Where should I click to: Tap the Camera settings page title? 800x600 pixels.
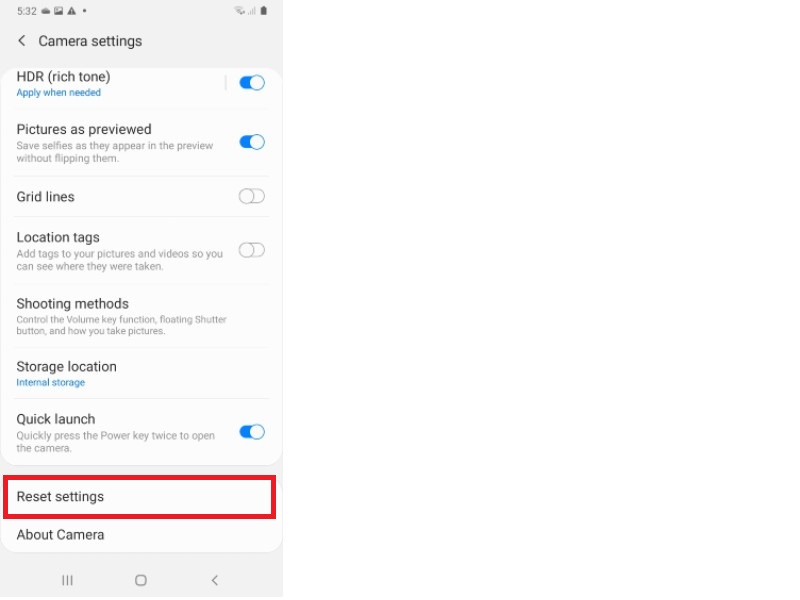point(90,41)
